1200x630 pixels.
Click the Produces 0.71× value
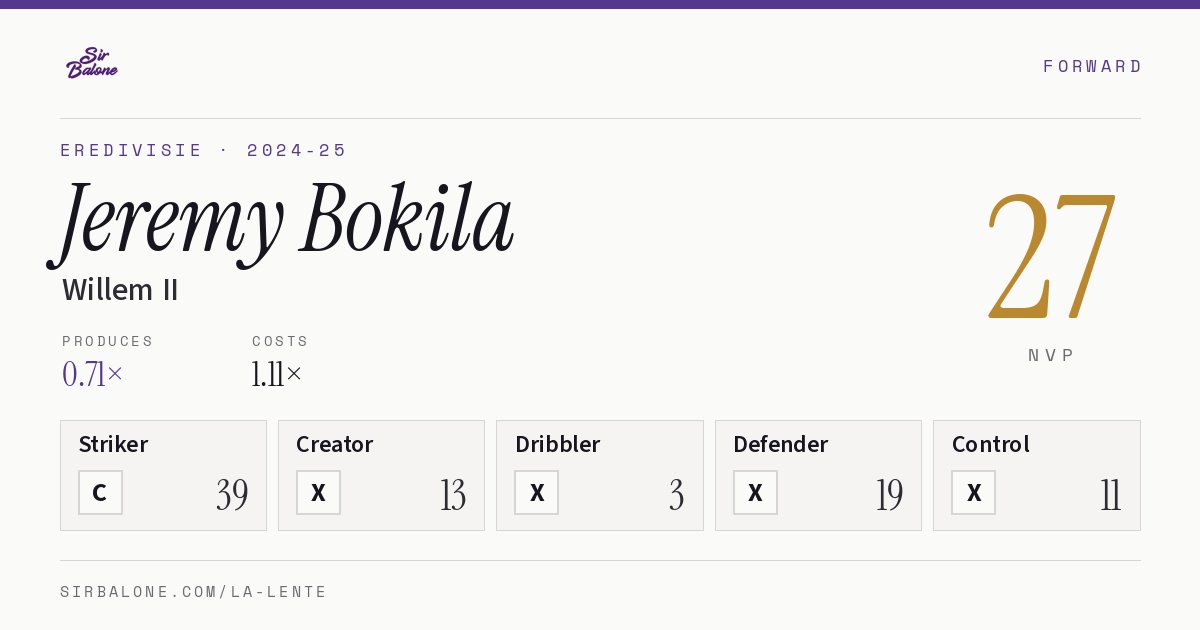(93, 374)
